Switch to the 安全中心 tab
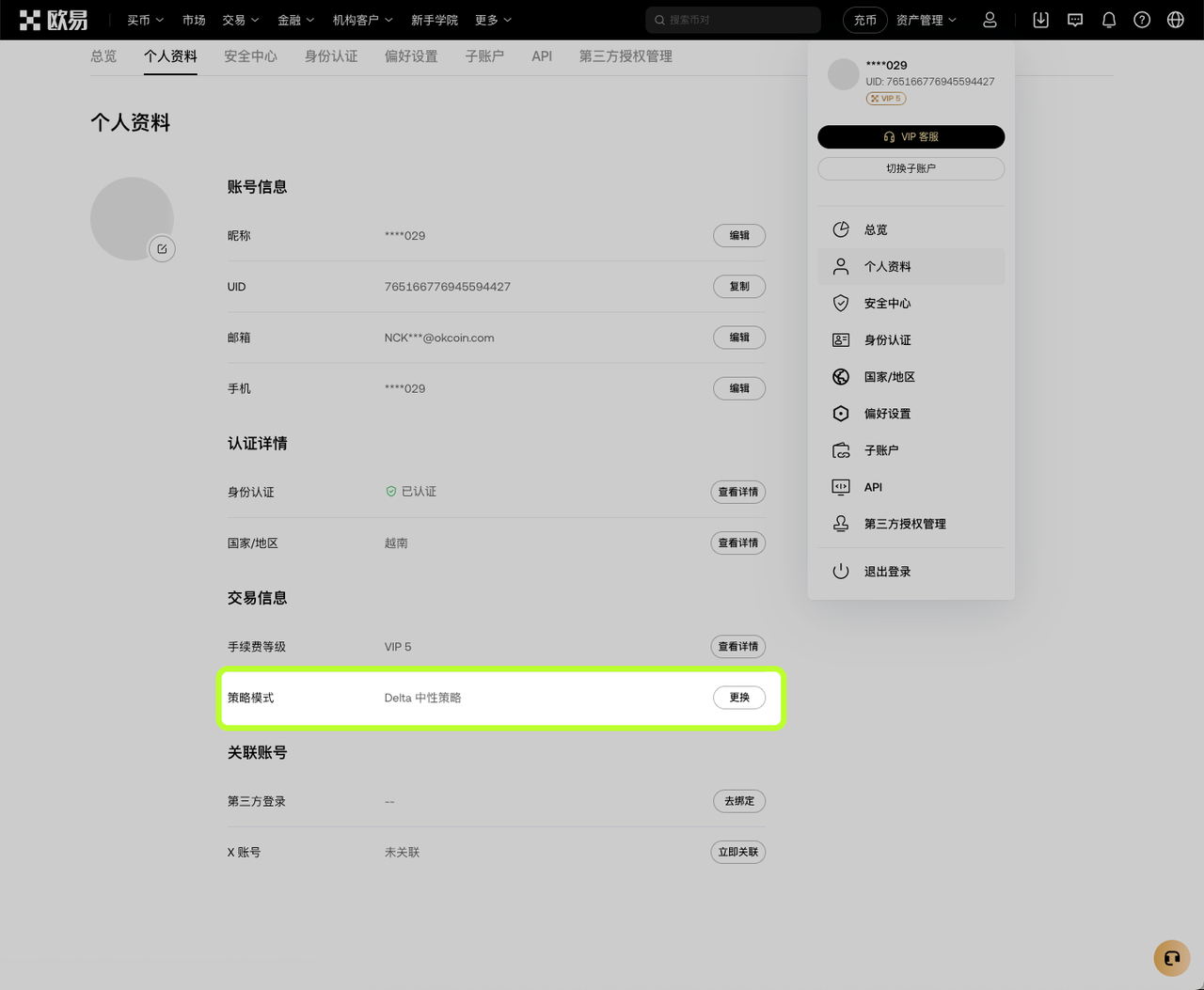Screen dimensions: 1204x990 pos(250,56)
